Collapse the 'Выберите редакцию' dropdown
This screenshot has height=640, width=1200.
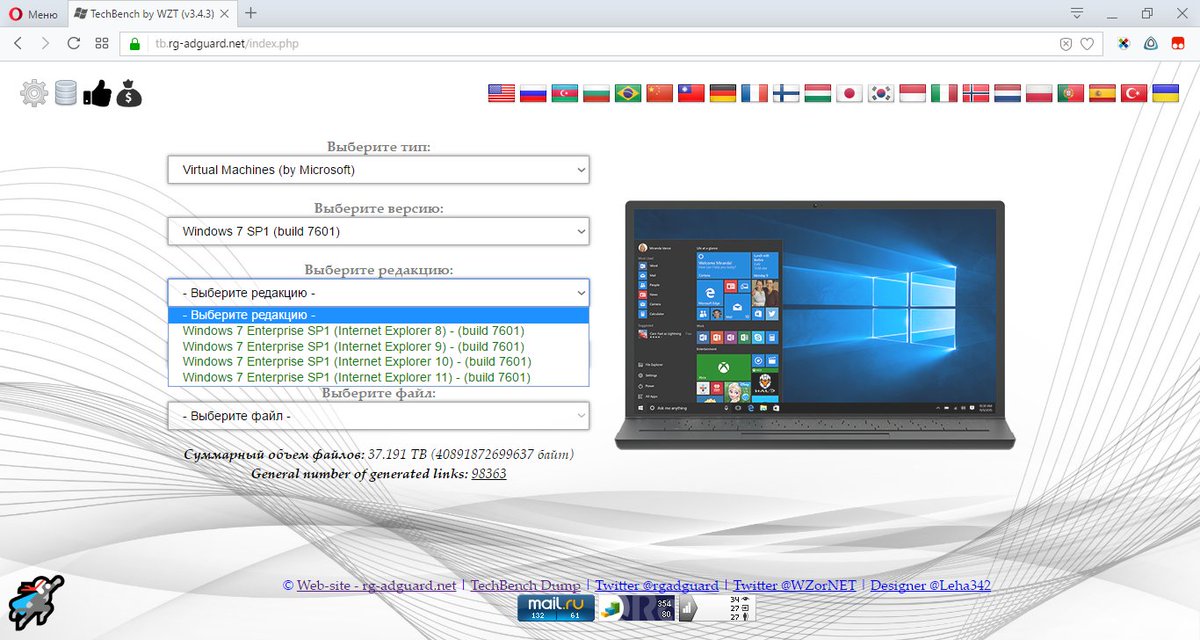click(x=379, y=293)
